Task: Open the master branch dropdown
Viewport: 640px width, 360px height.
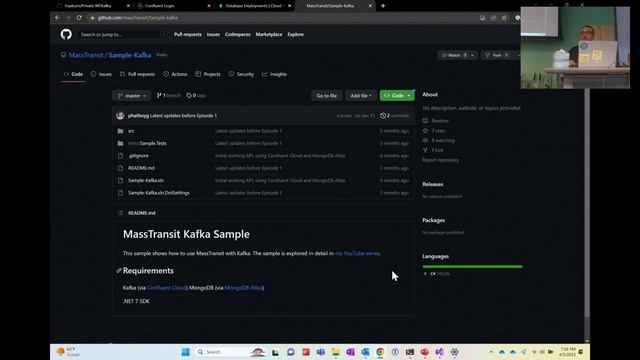Action: 131,96
